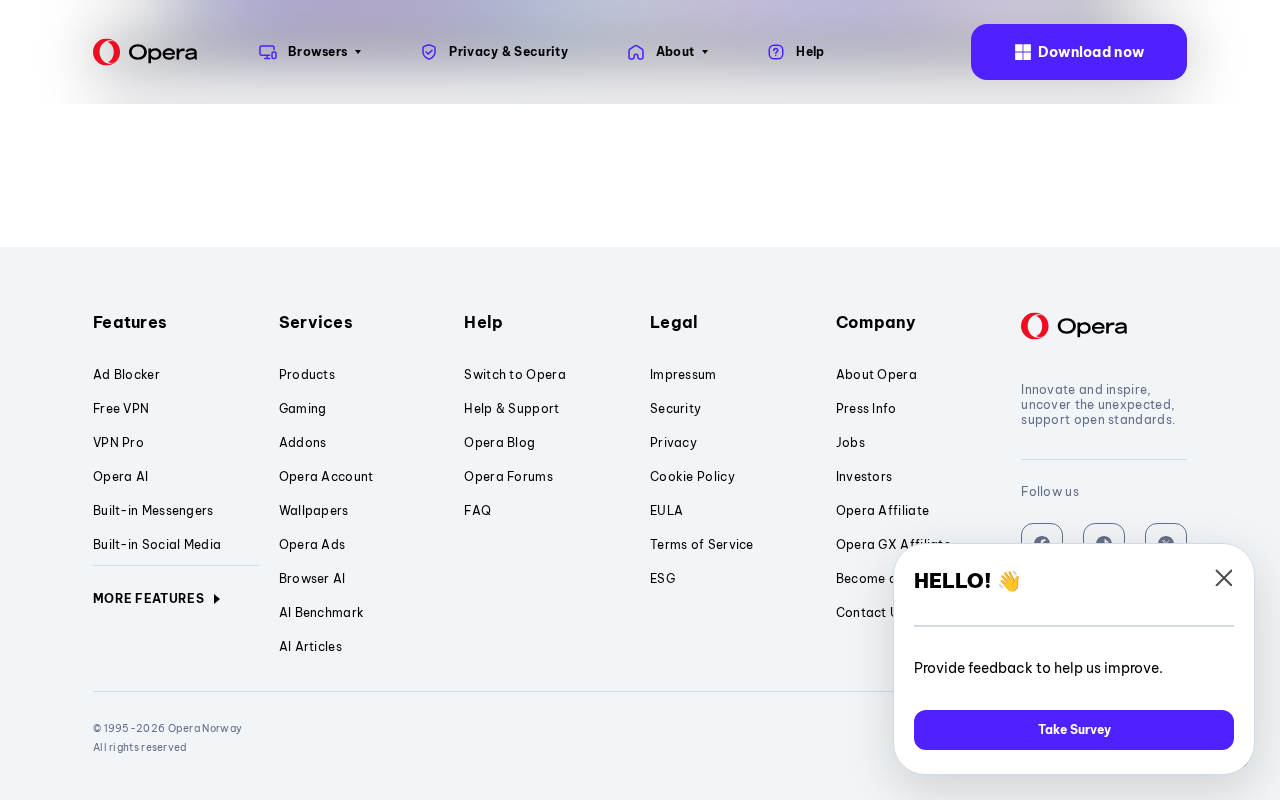Expand the Browsers dropdown menu
1280x800 pixels.
click(x=310, y=52)
